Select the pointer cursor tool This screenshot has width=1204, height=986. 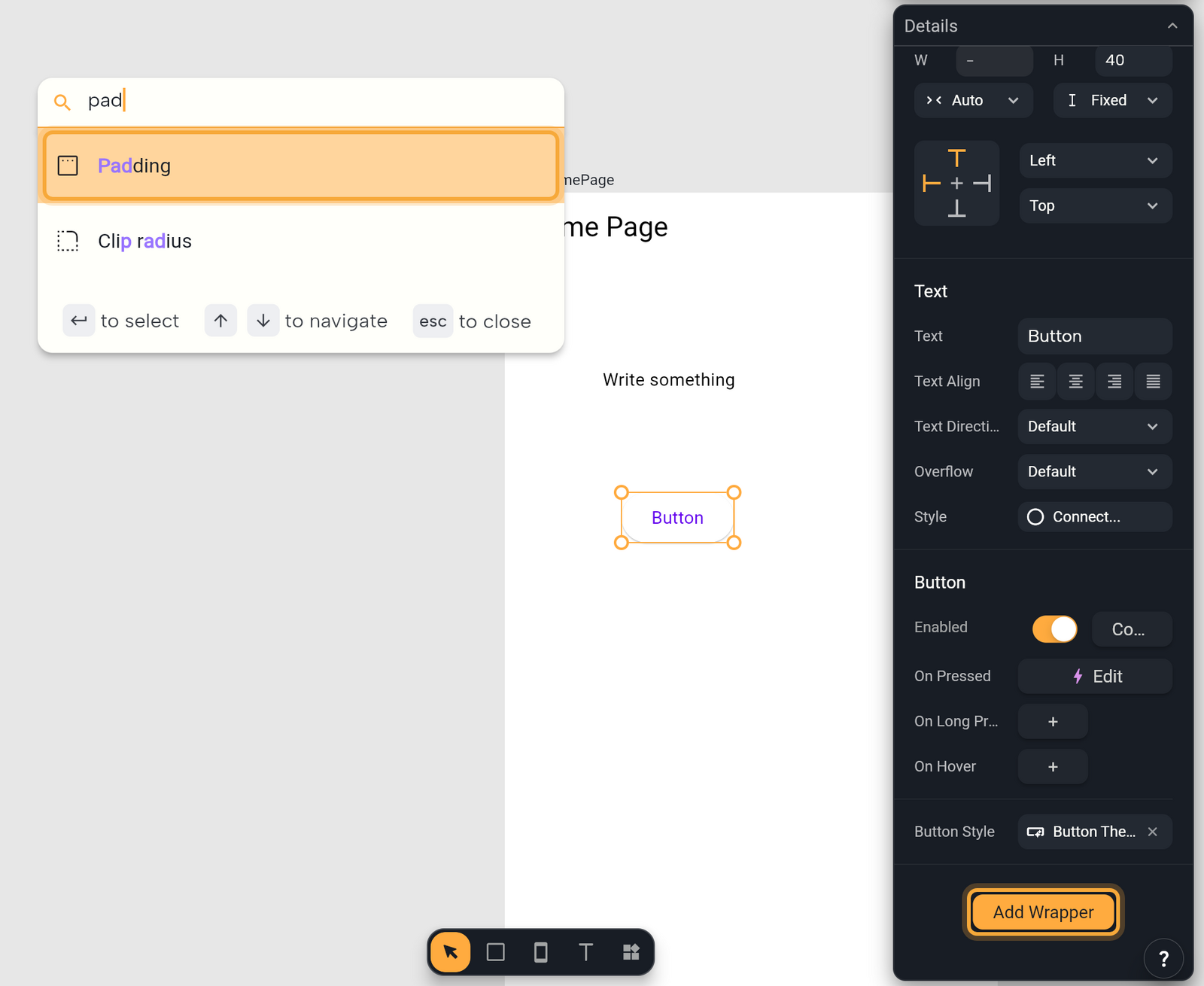[x=451, y=952]
